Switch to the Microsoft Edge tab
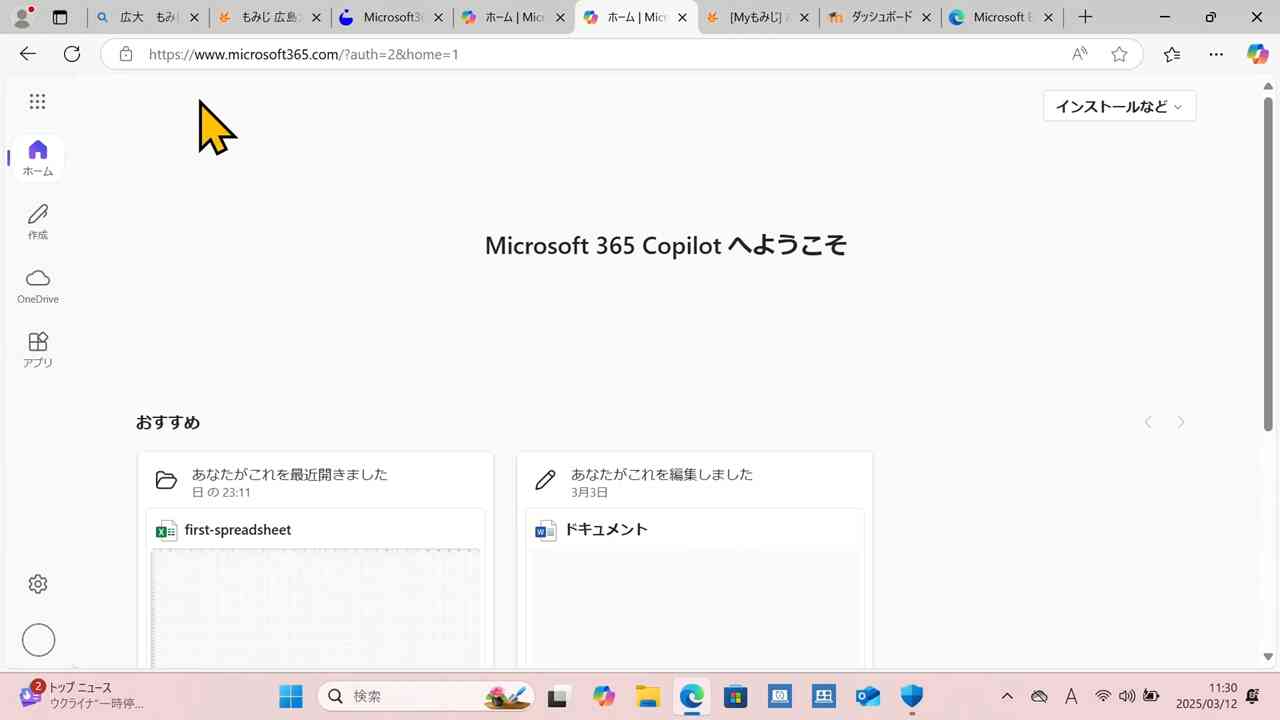 click(x=1002, y=17)
